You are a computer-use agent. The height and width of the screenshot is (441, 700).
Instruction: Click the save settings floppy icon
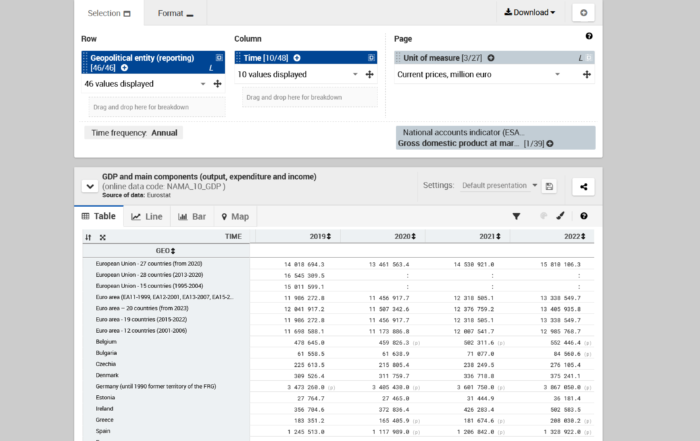550,186
